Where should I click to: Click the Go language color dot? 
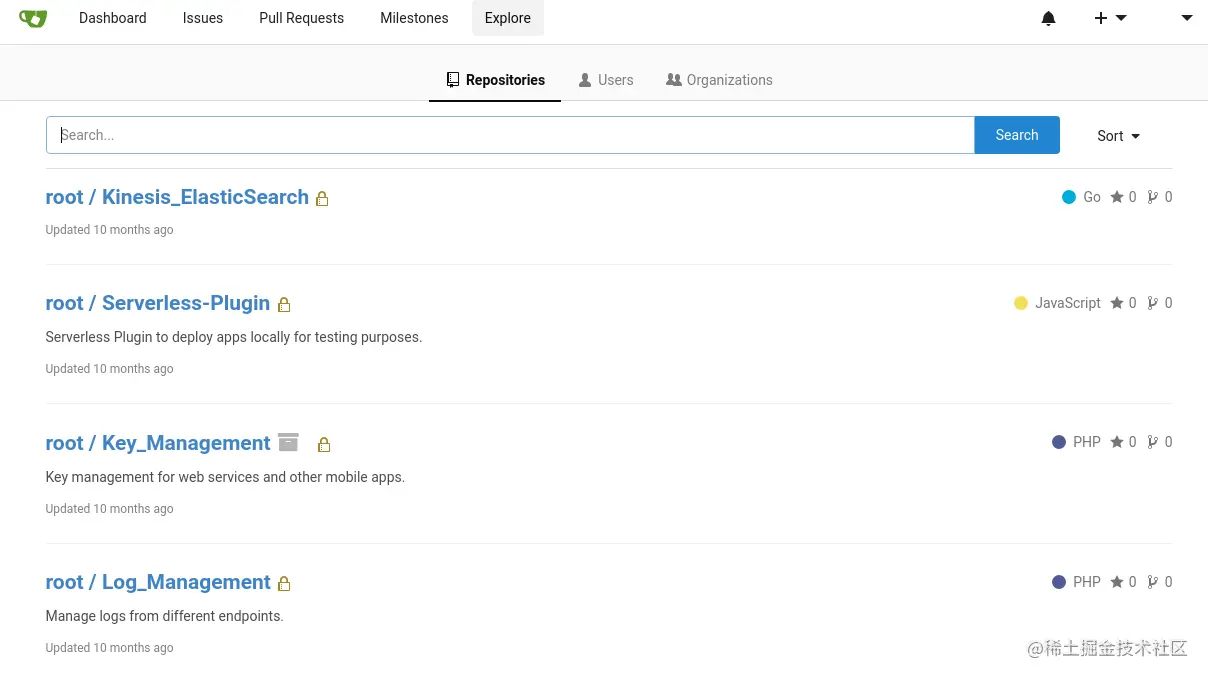[x=1069, y=197]
